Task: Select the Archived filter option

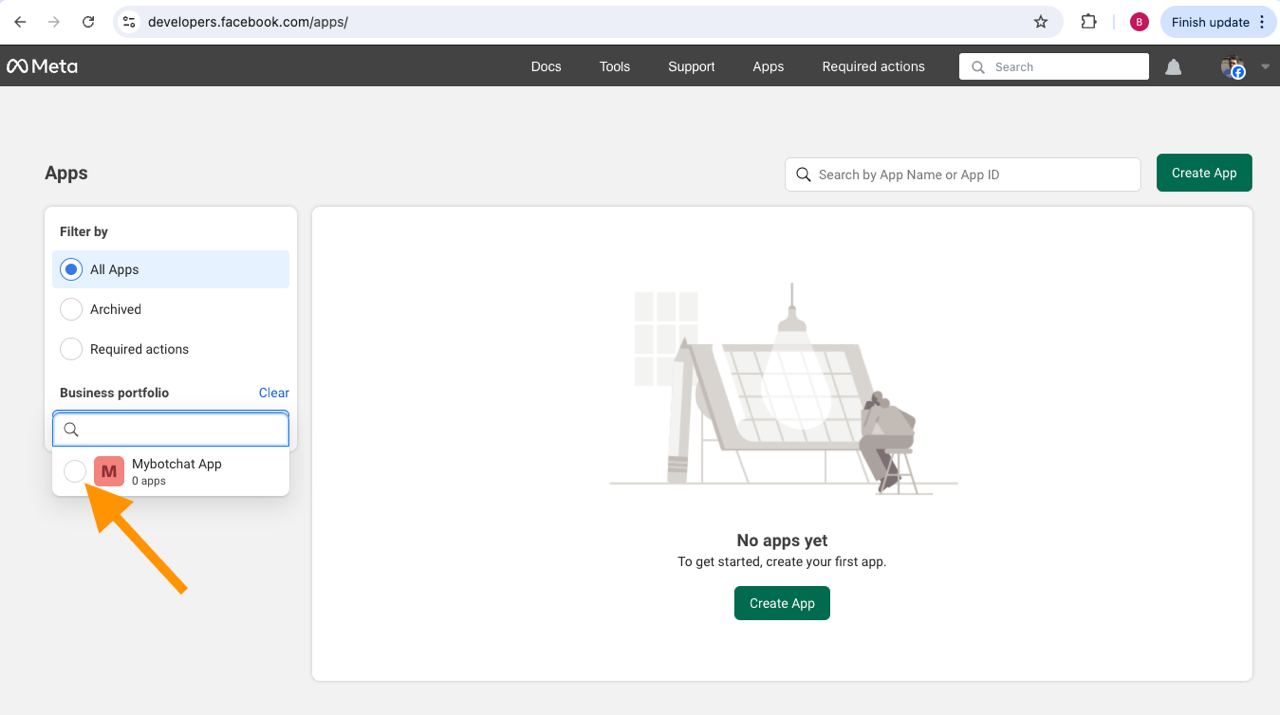Action: pyautogui.click(x=71, y=310)
